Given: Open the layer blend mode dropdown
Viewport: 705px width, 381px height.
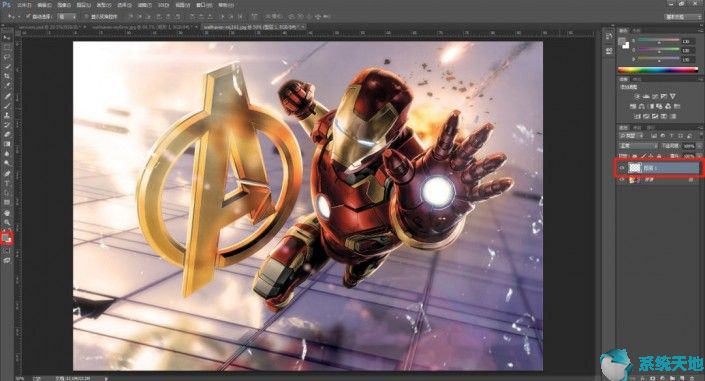Looking at the screenshot, I should 638,146.
